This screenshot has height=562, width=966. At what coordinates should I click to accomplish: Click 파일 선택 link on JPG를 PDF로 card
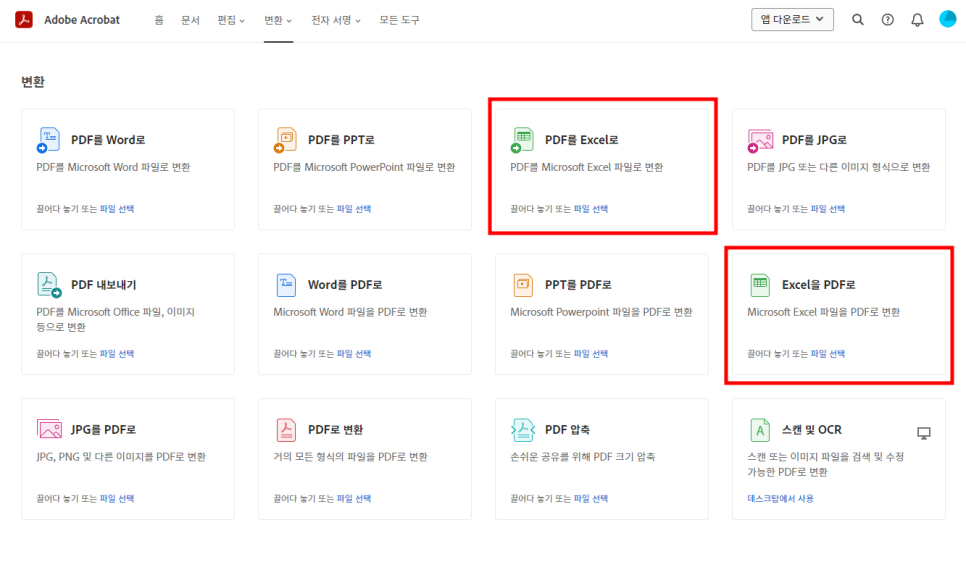(x=117, y=499)
